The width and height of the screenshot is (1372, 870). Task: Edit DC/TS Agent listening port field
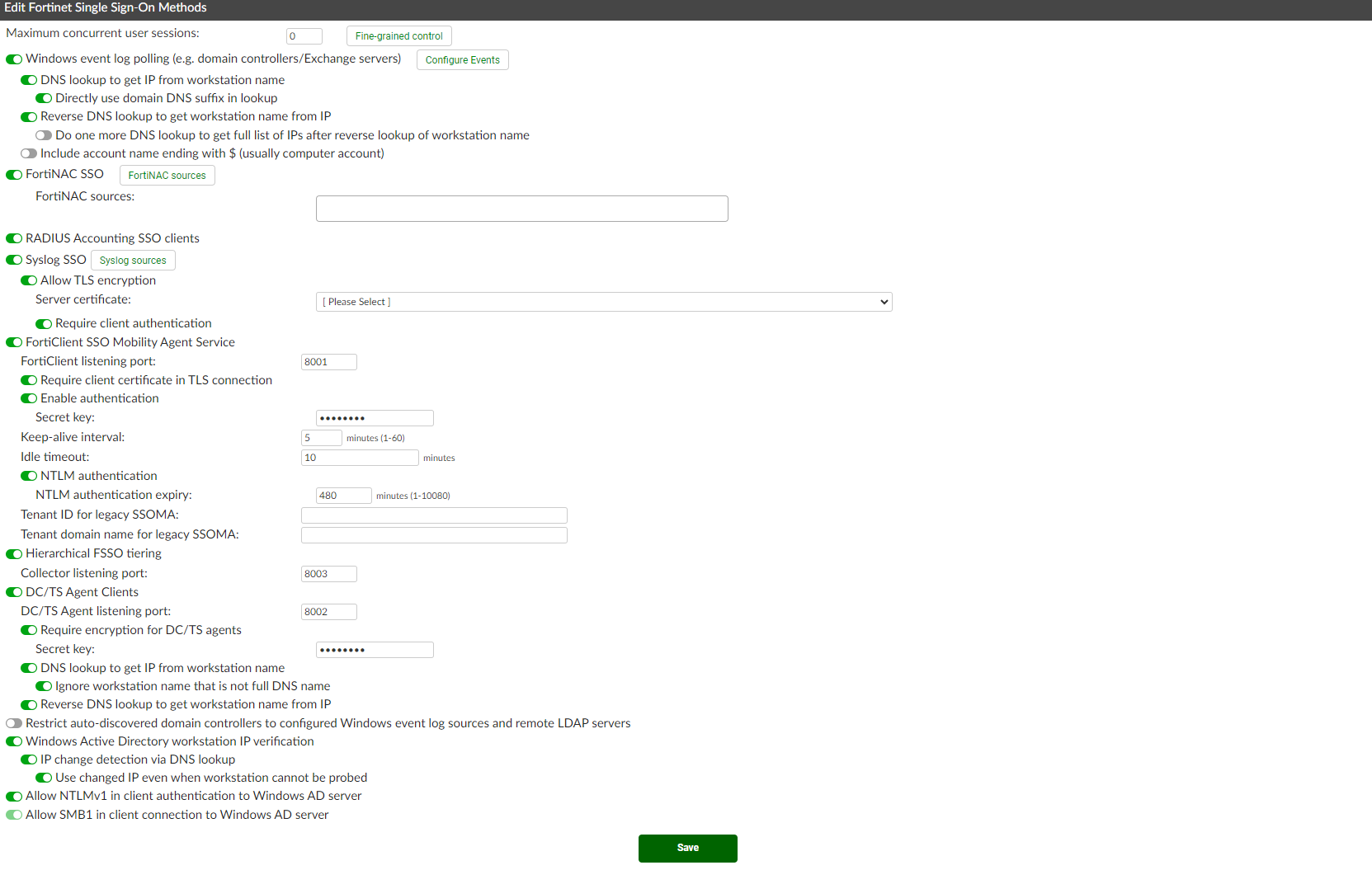329,612
